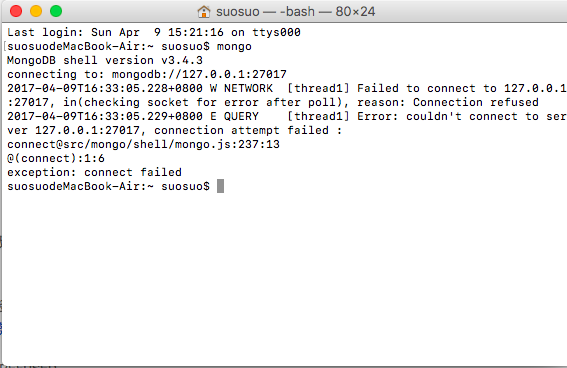Click the 'Last login' date line
The height and width of the screenshot is (368, 567).
click(x=154, y=33)
